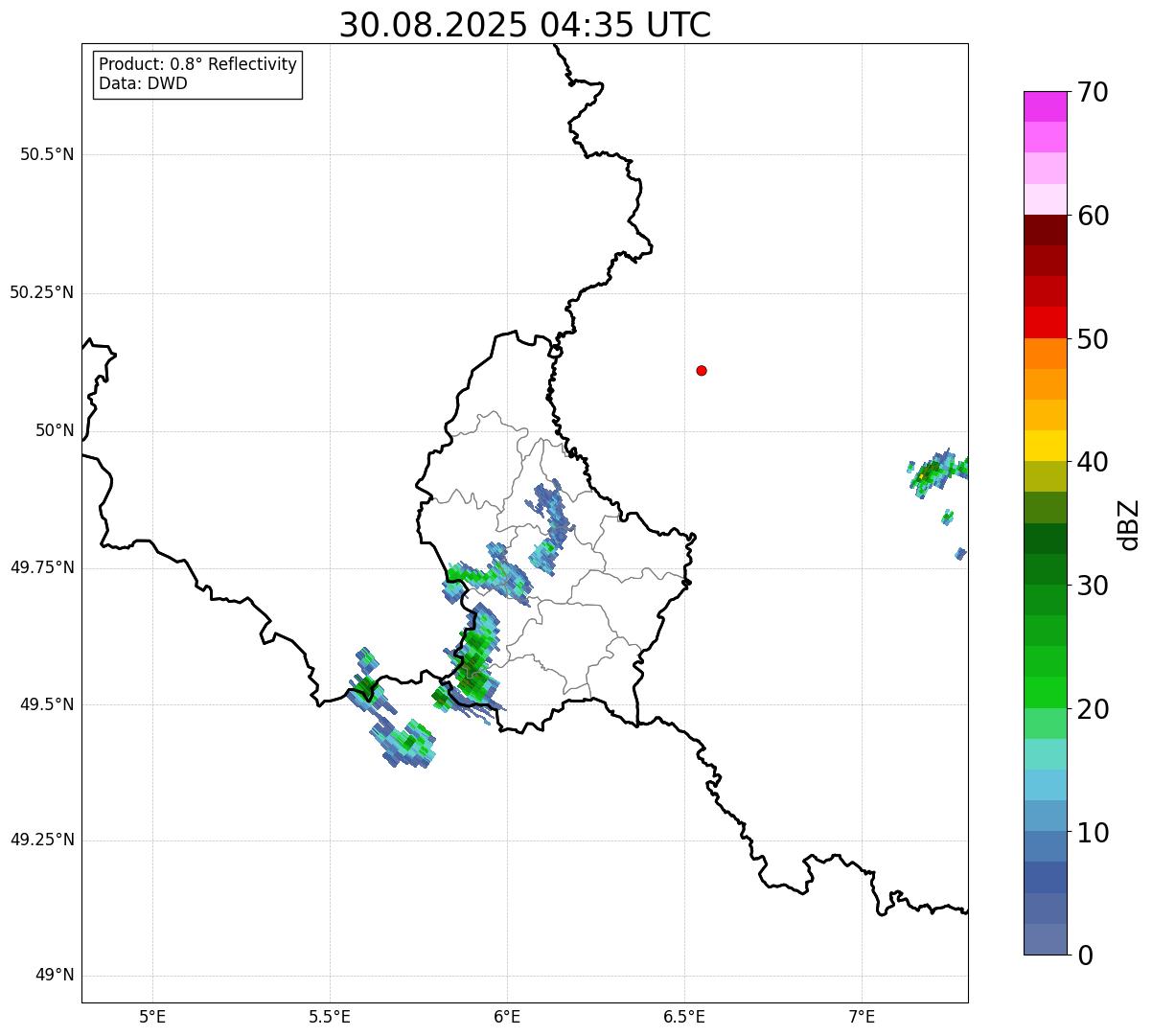Click the radar echo cluster near 7.2°E
Viewport: 1152px width, 1036px height.
pos(936,472)
